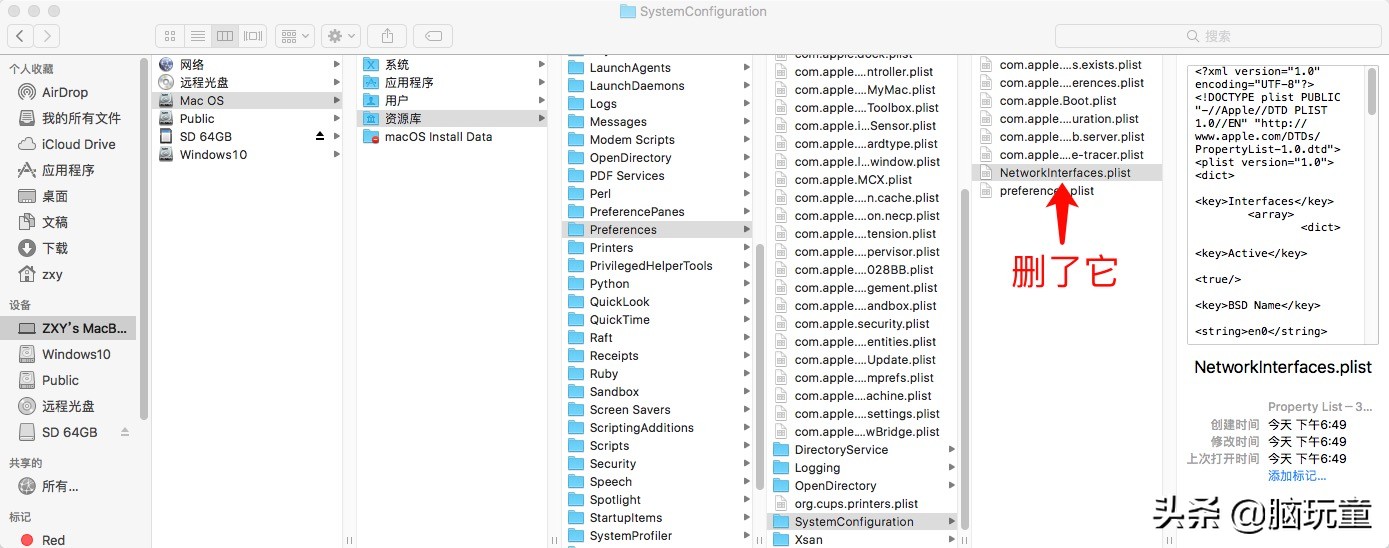Viewport: 1389px width, 548px height.
Task: Select 网络 in the first column
Action: pos(247,64)
